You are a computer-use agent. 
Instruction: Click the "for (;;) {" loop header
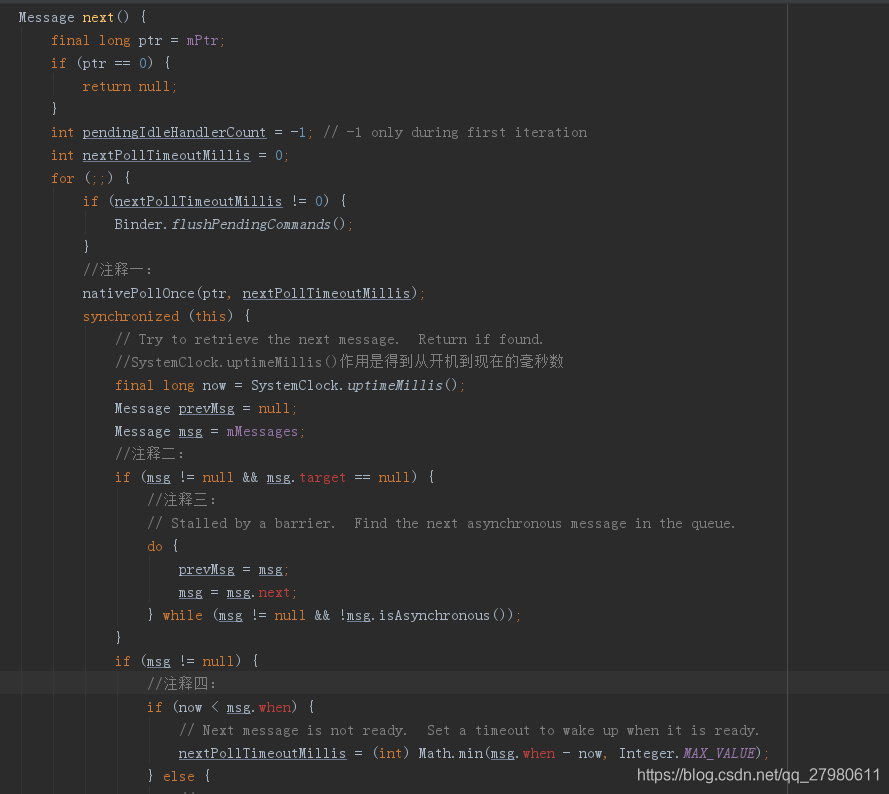coord(91,178)
